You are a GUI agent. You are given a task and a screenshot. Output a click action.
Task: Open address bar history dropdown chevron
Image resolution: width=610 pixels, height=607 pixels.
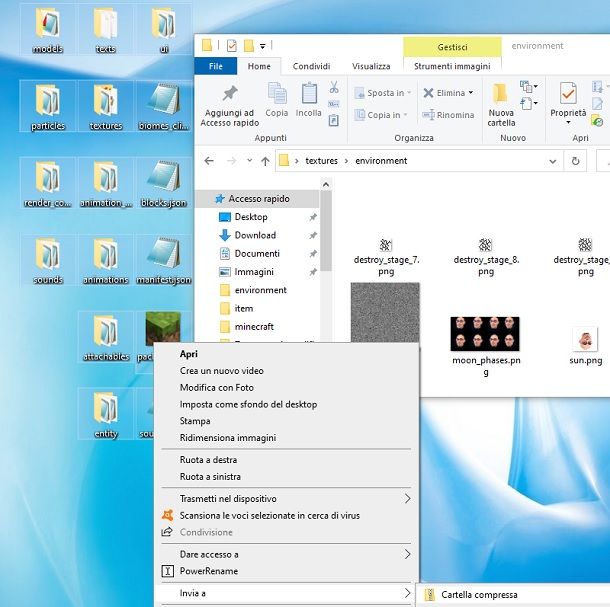pyautogui.click(x=552, y=161)
